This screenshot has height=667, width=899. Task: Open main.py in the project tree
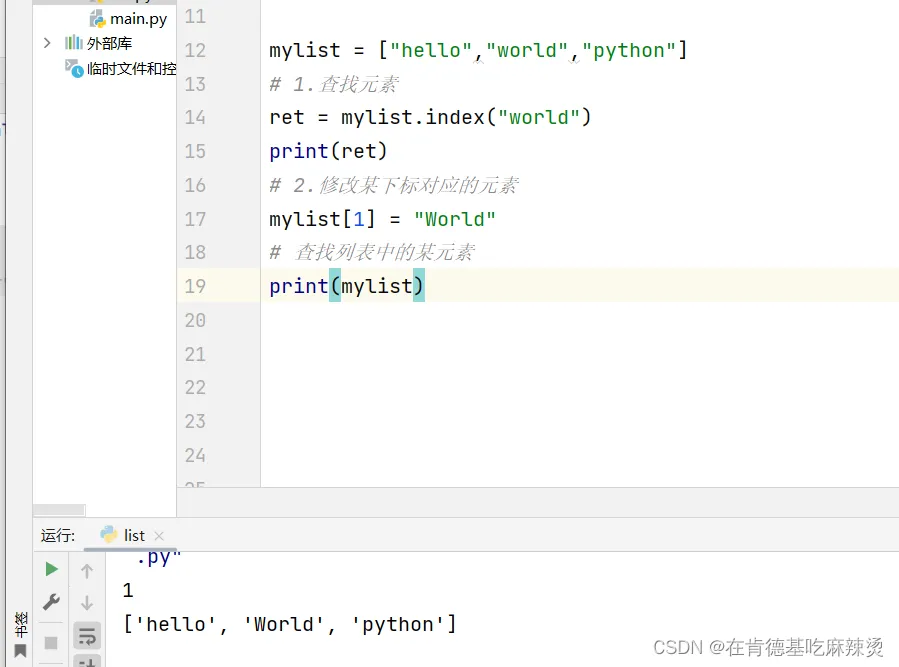pyautogui.click(x=138, y=19)
